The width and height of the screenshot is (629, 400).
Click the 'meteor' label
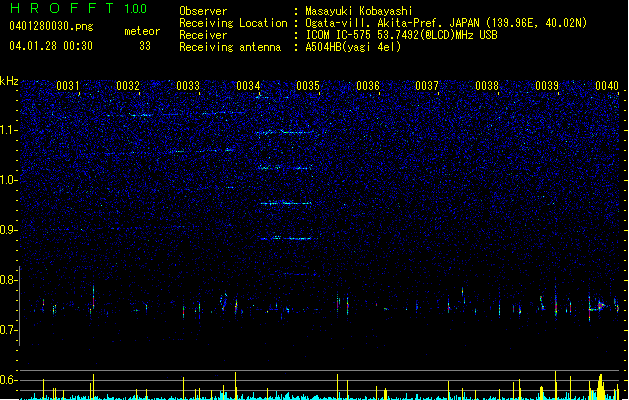(x=142, y=31)
